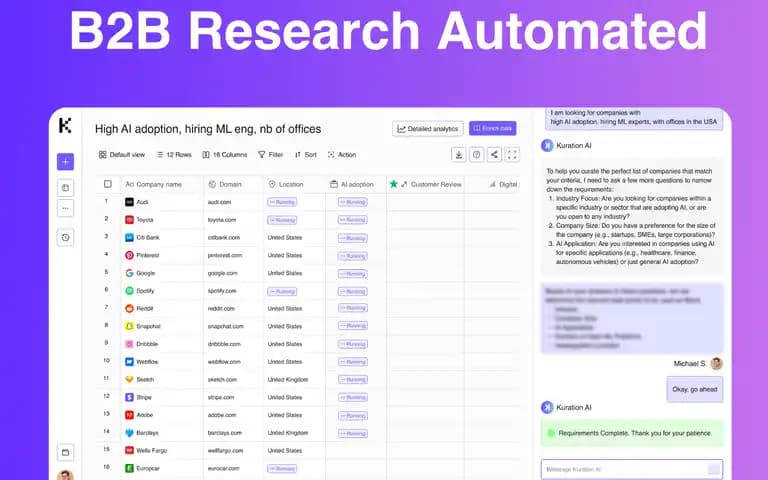The width and height of the screenshot is (768, 480).
Task: Toggle the select-all rows checkbox
Action: [108, 184]
